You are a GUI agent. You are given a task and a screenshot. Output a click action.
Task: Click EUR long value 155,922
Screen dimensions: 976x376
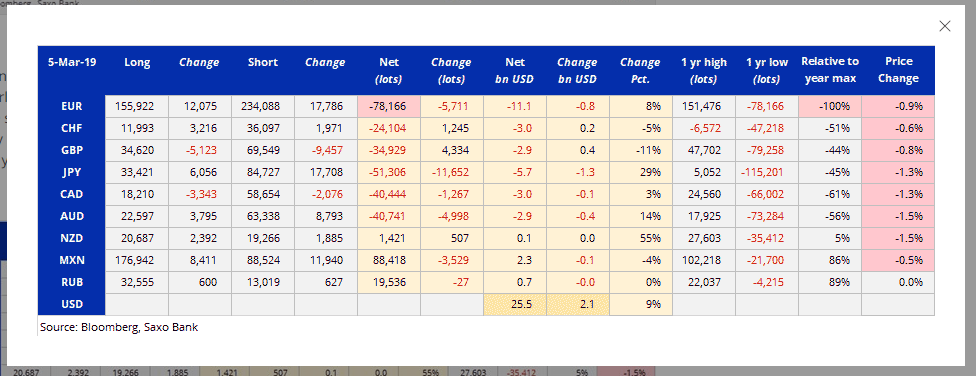[x=136, y=106]
